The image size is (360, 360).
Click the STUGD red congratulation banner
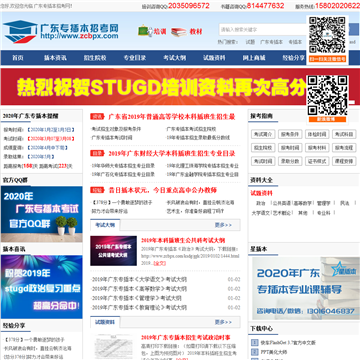point(153,87)
